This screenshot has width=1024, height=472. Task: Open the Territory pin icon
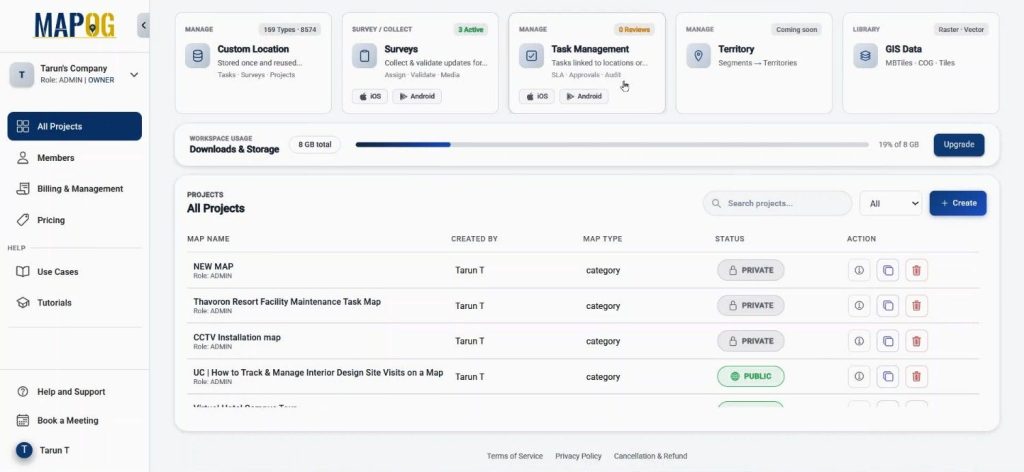click(x=698, y=56)
